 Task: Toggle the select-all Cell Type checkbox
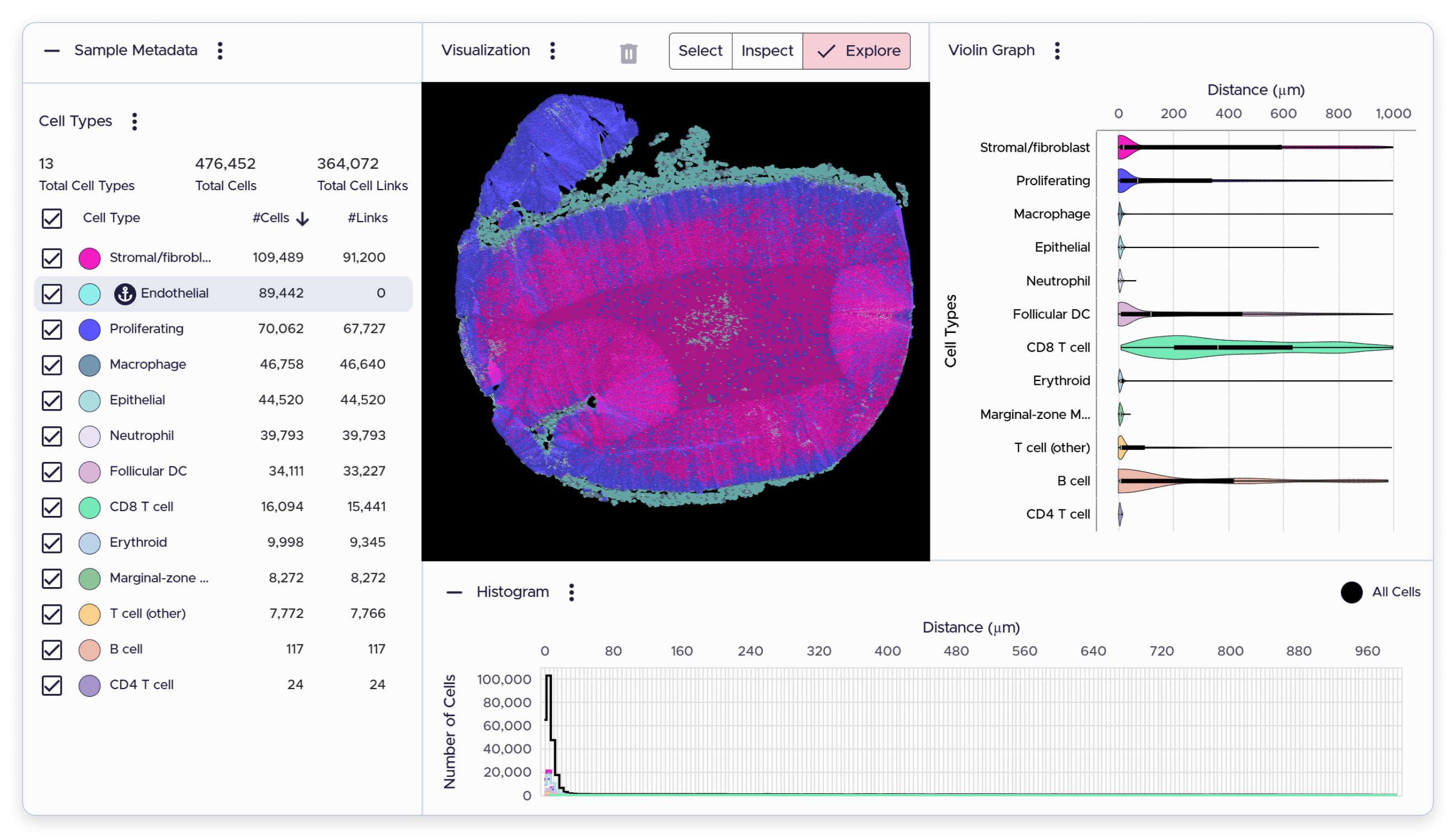pos(52,218)
